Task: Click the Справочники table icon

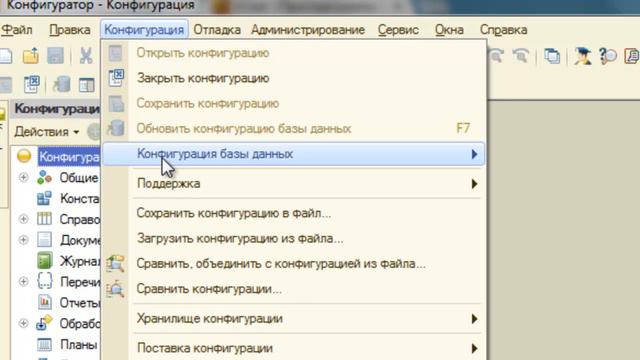Action: point(44,219)
